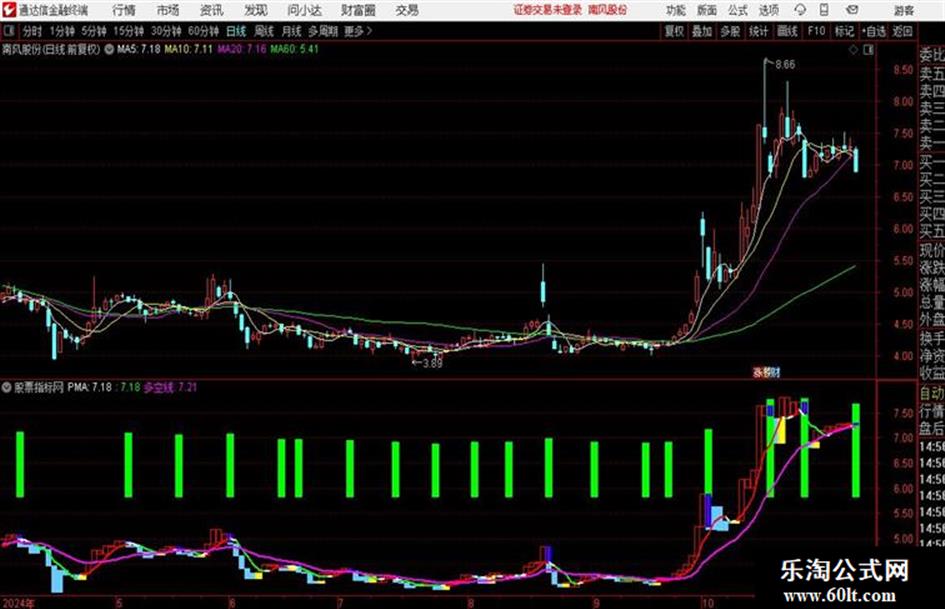This screenshot has height=609, width=945.
Task: Click the 涨 tag below the chart
Action: tap(758, 372)
